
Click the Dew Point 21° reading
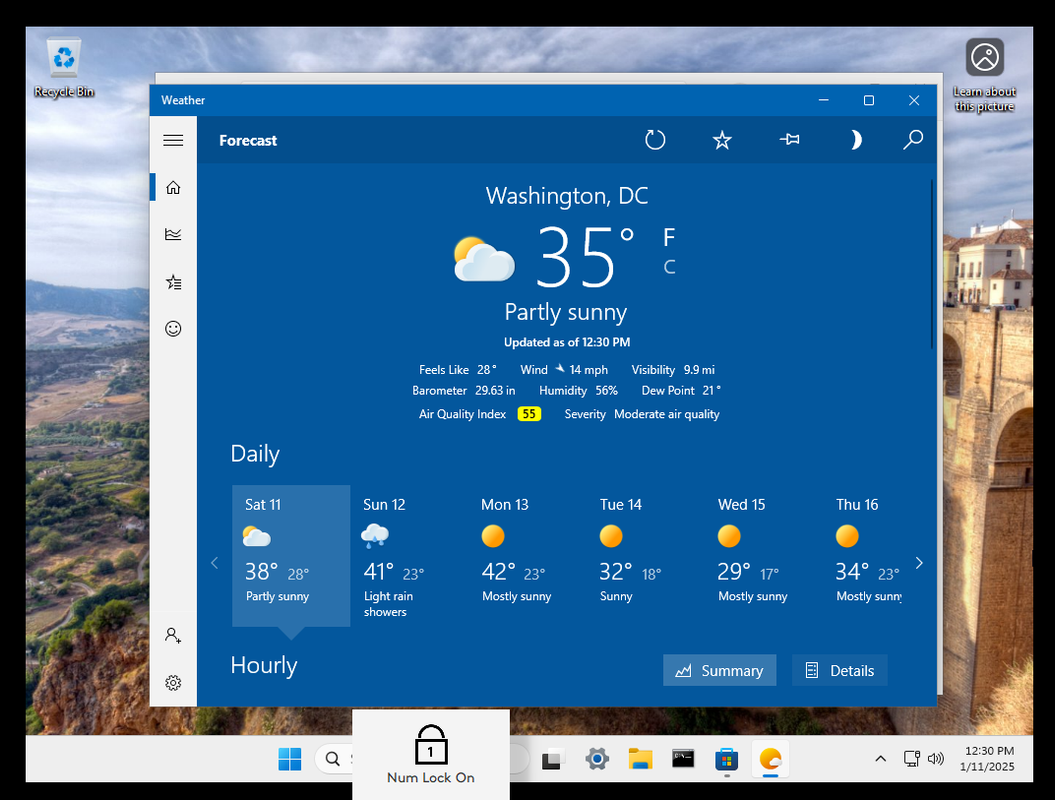pyautogui.click(x=681, y=390)
